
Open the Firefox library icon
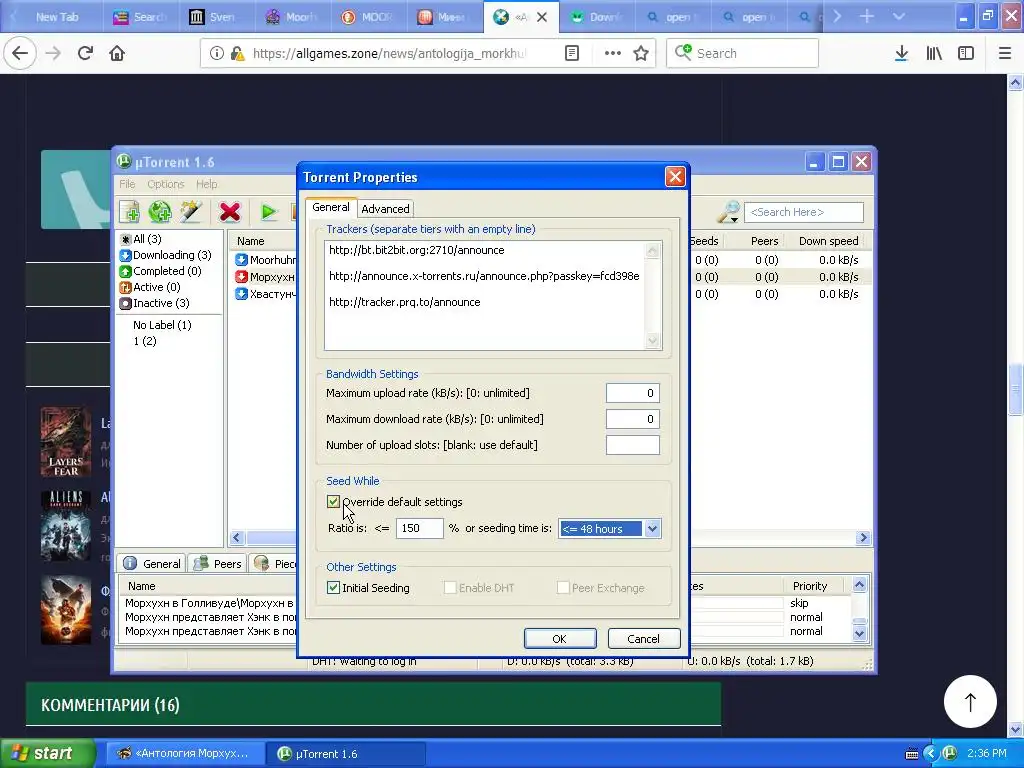coord(934,54)
